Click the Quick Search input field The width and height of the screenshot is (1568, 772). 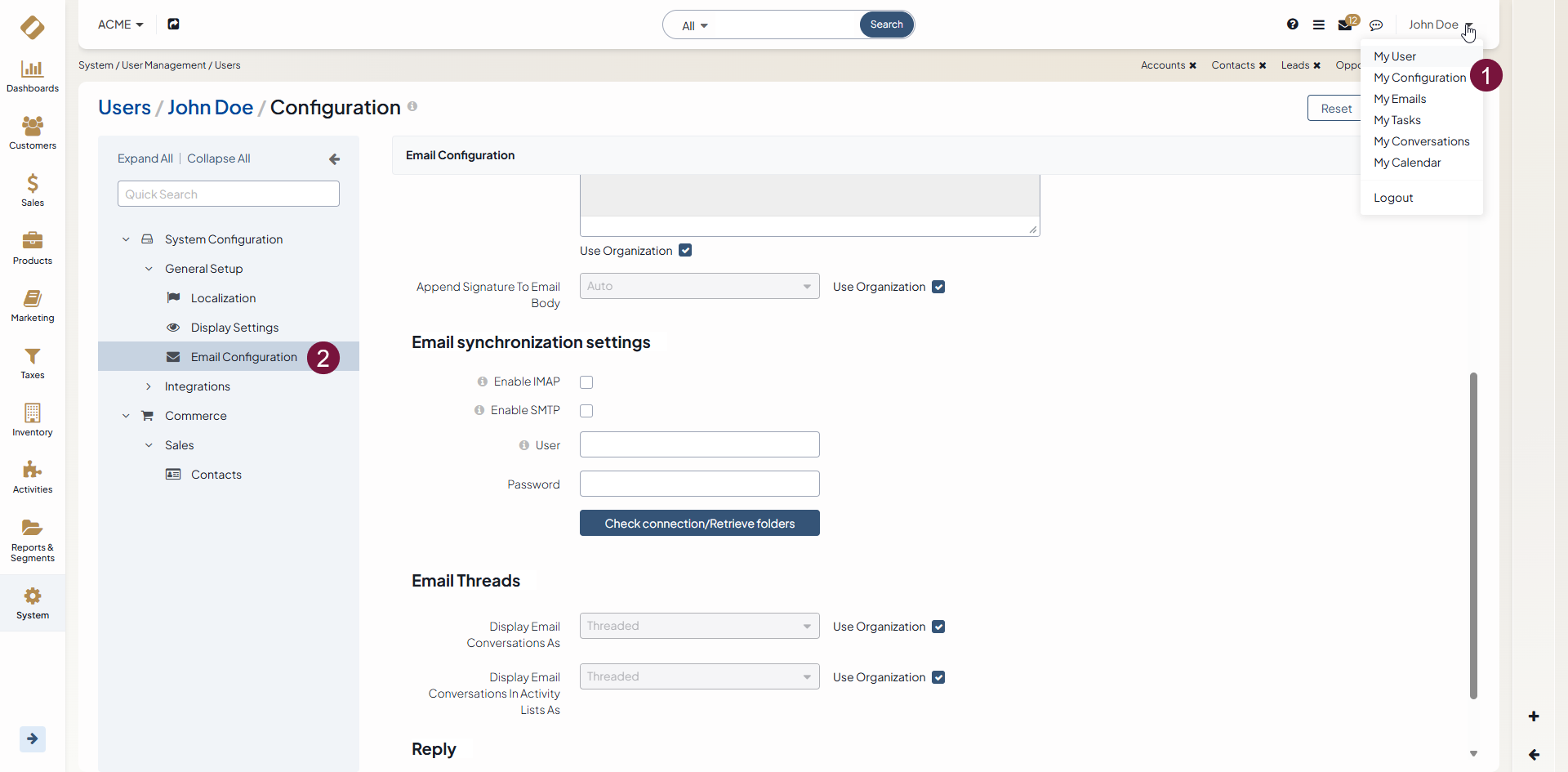click(x=229, y=194)
